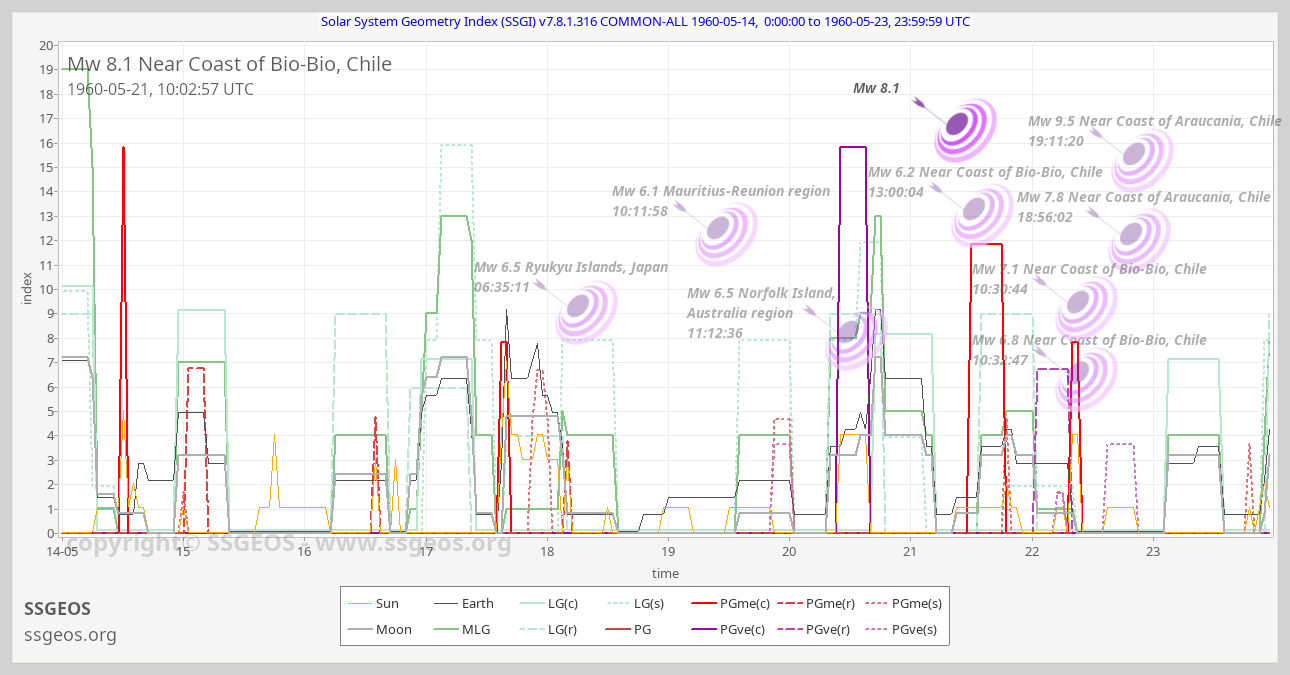
Task: Click the Mw 7.8 Araucania earthquake marker
Action: pyautogui.click(x=1138, y=238)
